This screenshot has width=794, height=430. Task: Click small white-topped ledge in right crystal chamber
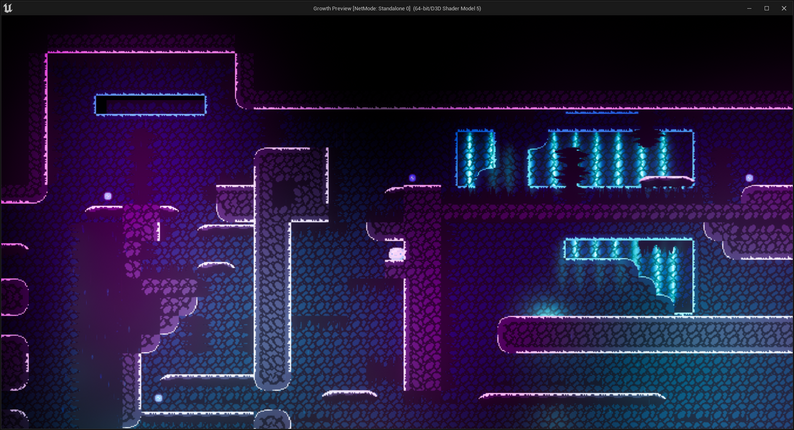[667, 181]
